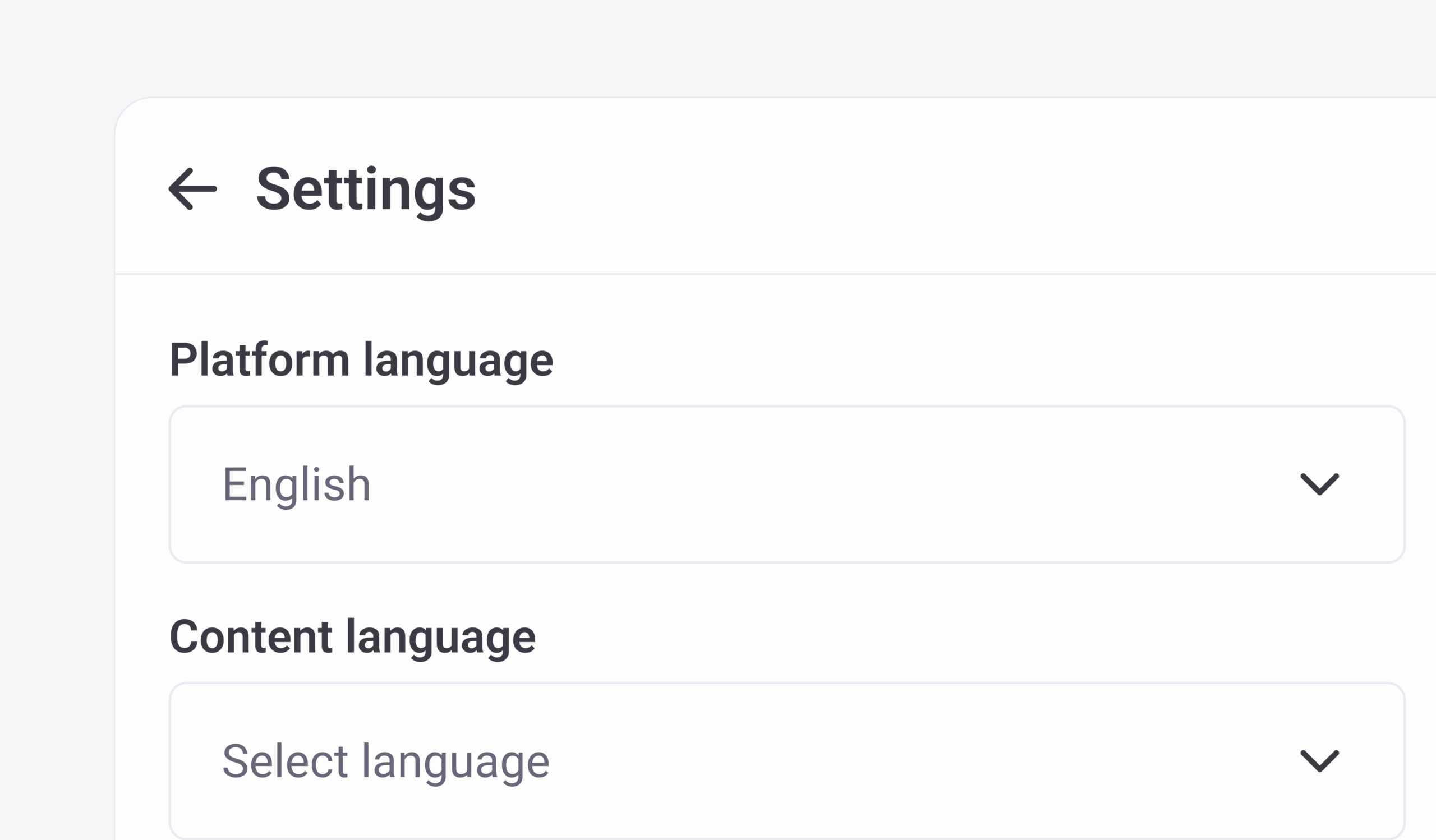Tap the down arrow next to Select language
This screenshot has width=1436, height=840.
pos(1319,761)
